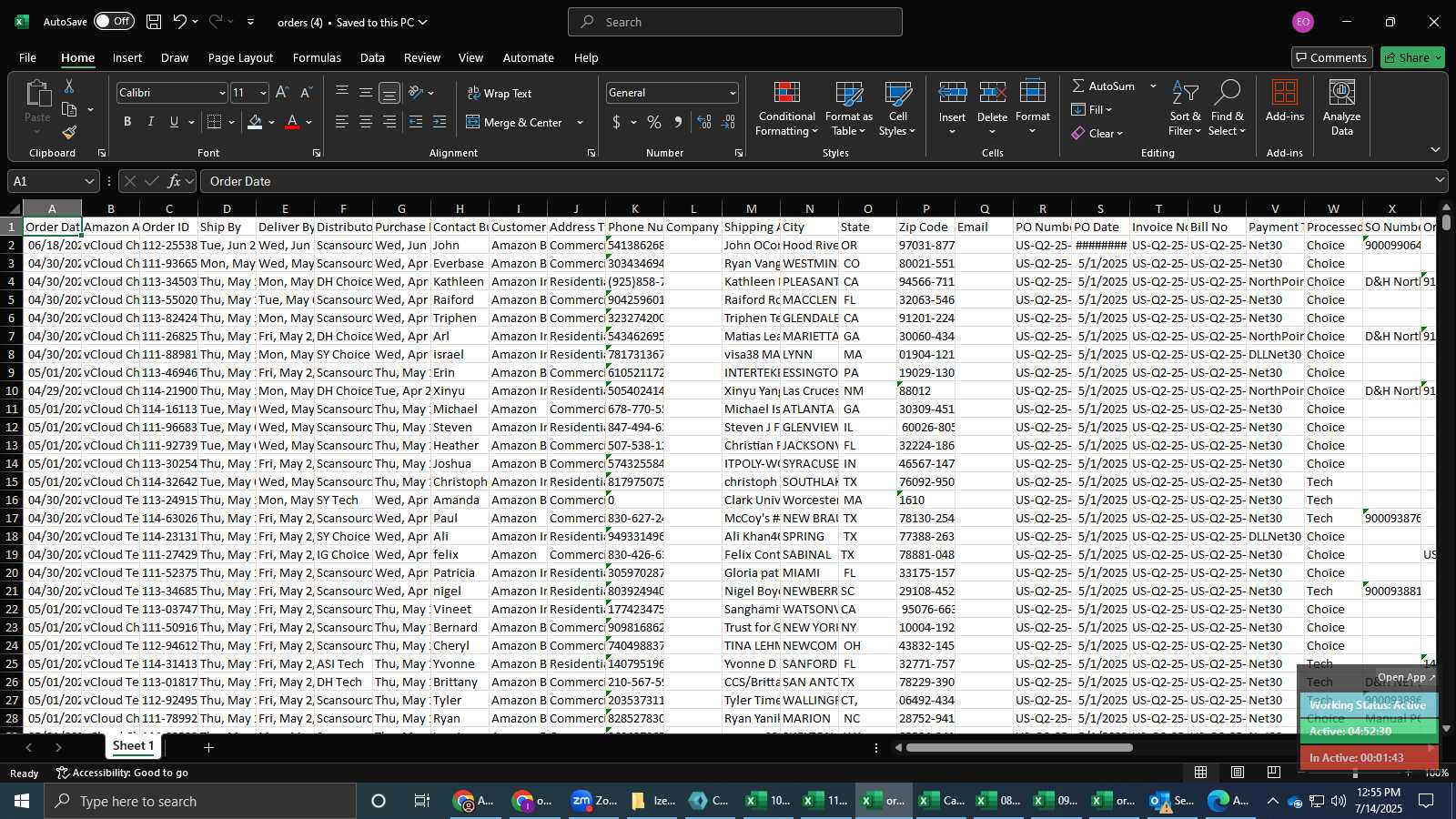Switch to the Insert tab
This screenshot has width=1456, height=819.
[x=127, y=57]
